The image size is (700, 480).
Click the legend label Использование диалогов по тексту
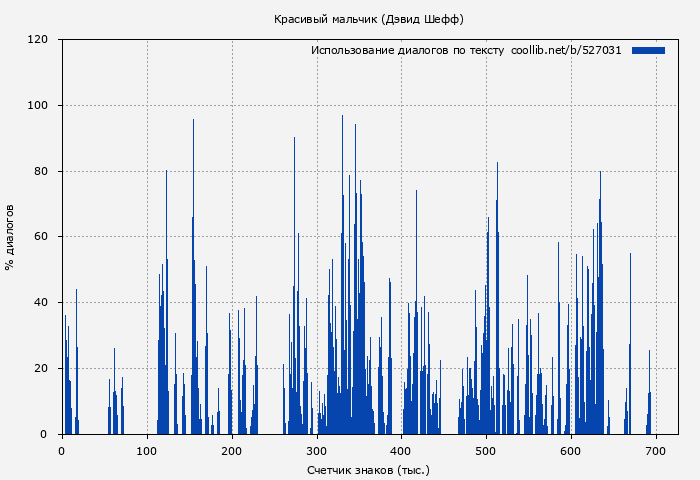click(x=407, y=50)
